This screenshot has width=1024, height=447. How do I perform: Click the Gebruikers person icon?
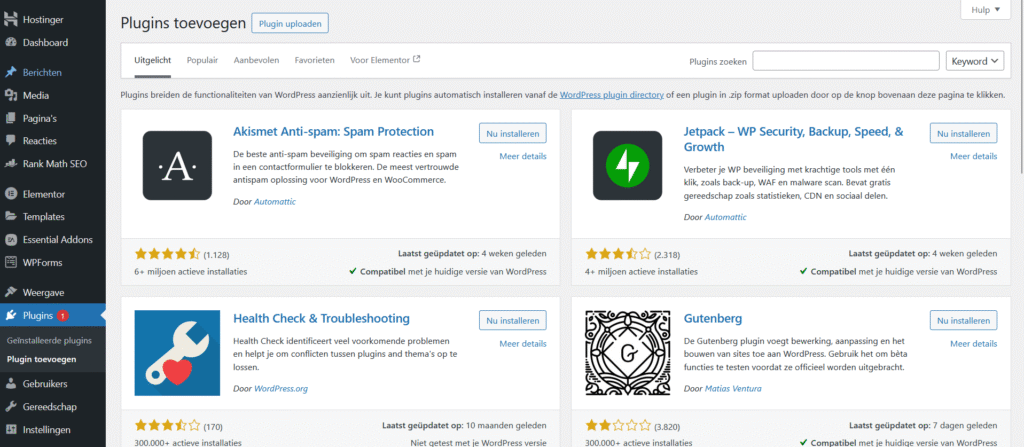point(11,384)
